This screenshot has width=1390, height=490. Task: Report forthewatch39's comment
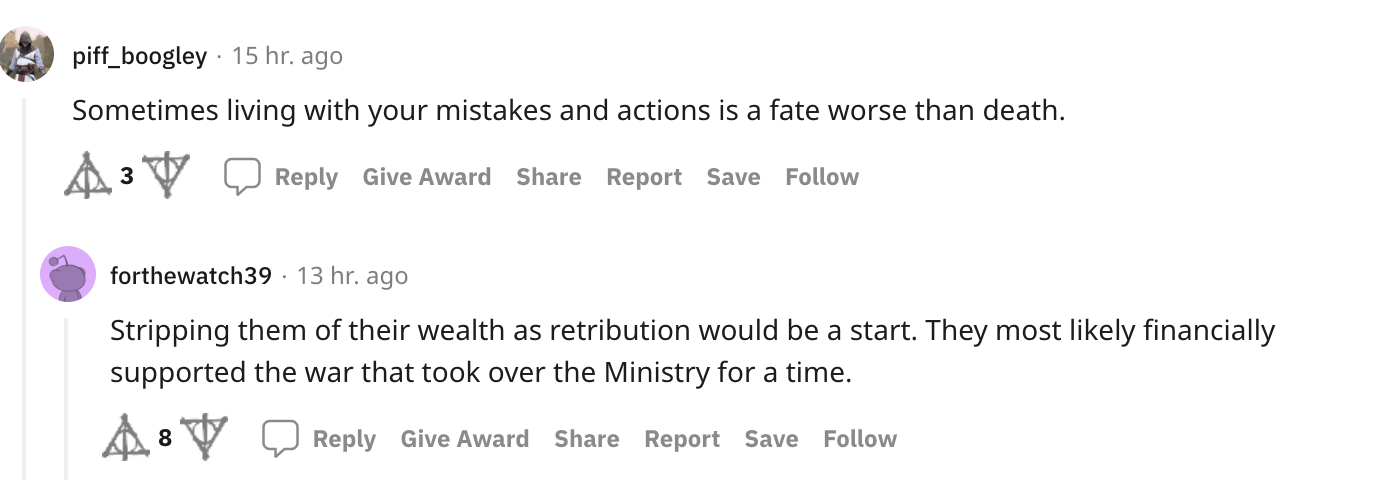tap(682, 439)
